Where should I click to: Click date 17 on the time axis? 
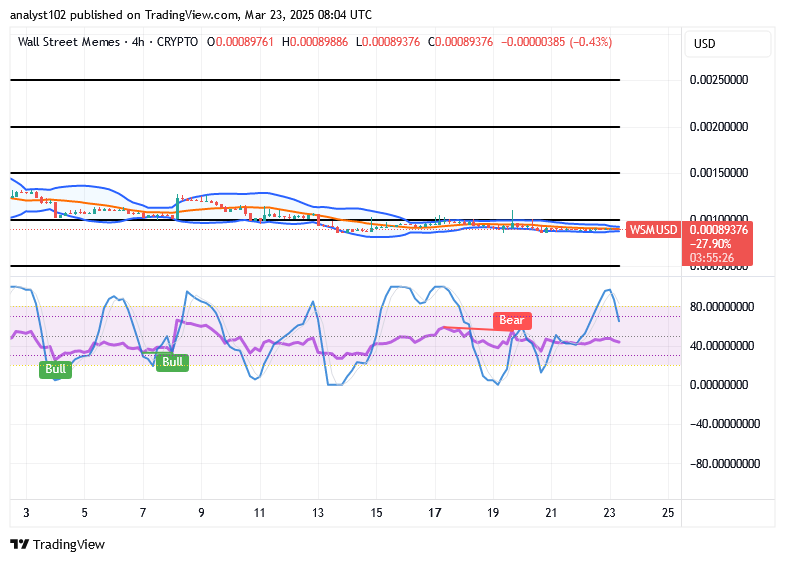pos(435,513)
